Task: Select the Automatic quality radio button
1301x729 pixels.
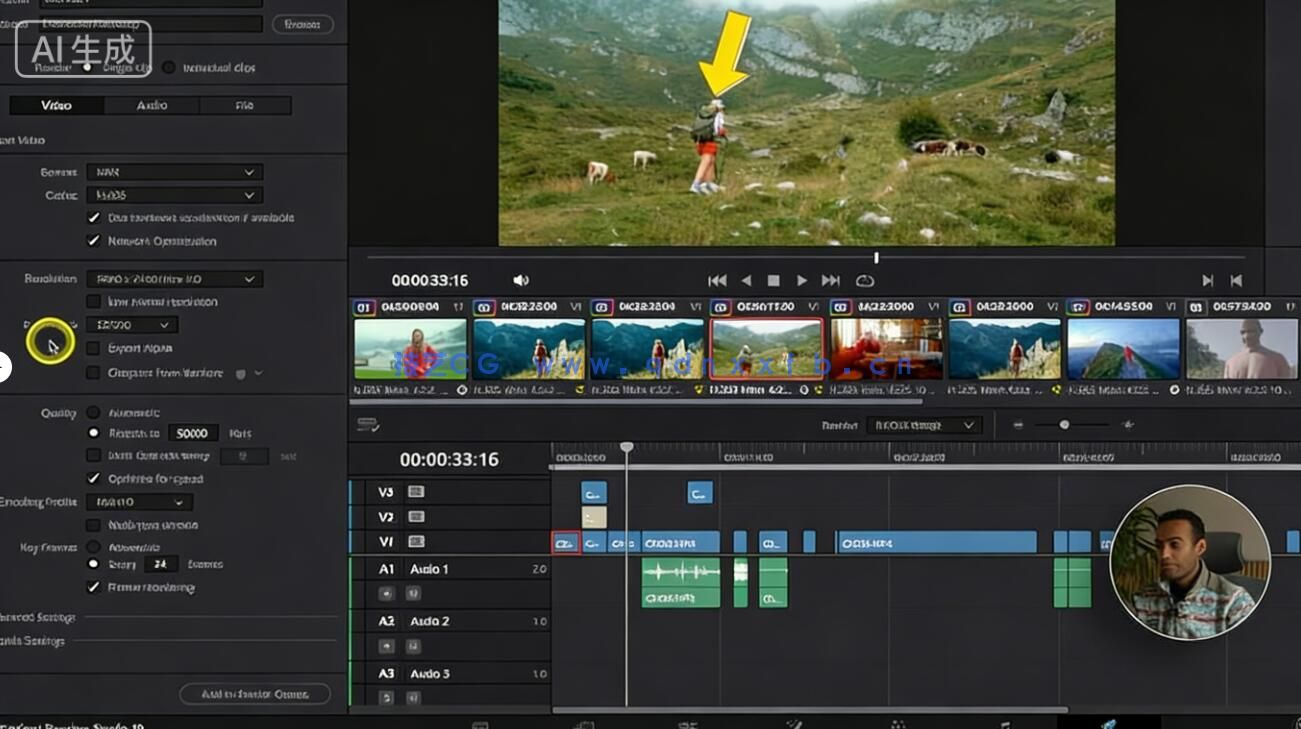Action: pos(95,412)
